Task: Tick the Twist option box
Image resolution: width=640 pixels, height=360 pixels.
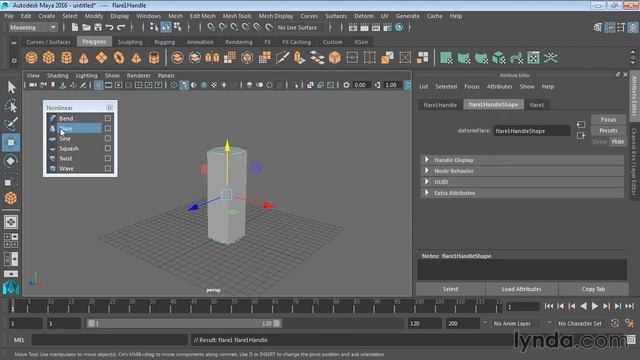Action: click(x=108, y=158)
